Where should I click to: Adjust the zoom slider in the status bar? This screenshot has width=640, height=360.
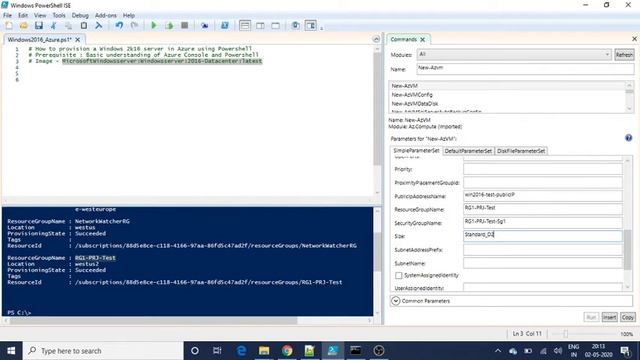coord(565,334)
